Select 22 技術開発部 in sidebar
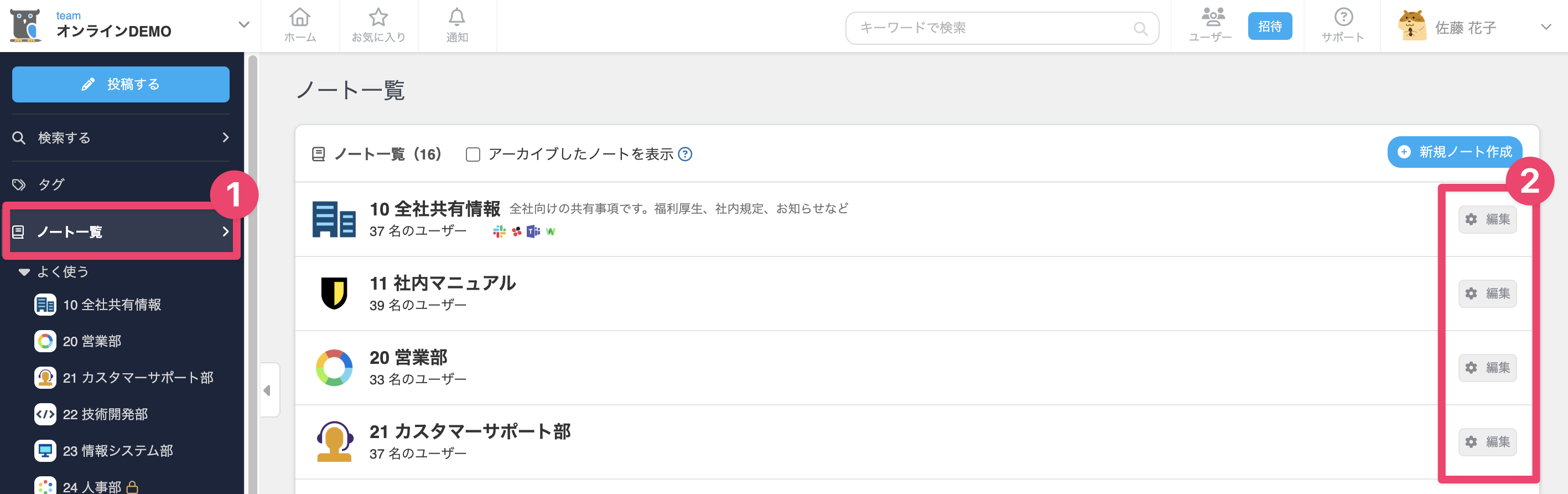The width and height of the screenshot is (1568, 494). pos(105,414)
